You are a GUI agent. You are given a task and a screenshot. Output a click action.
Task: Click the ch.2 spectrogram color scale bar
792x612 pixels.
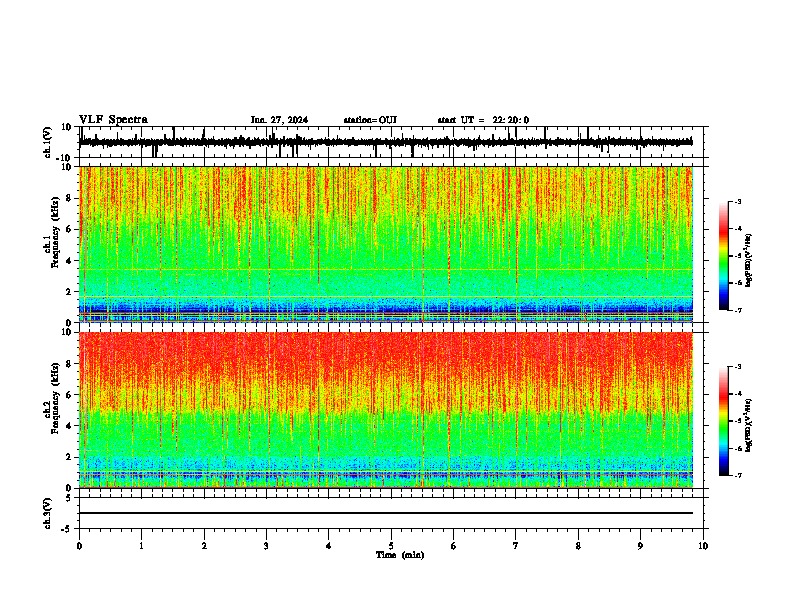(x=724, y=421)
